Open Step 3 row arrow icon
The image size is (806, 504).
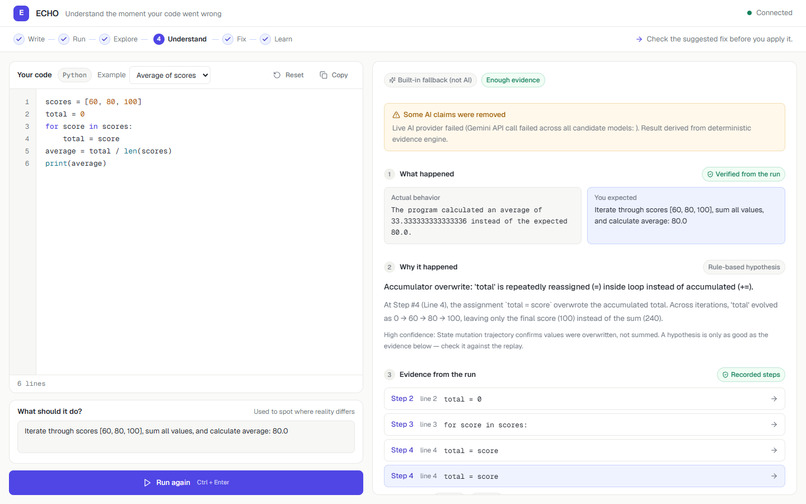[x=774, y=424]
